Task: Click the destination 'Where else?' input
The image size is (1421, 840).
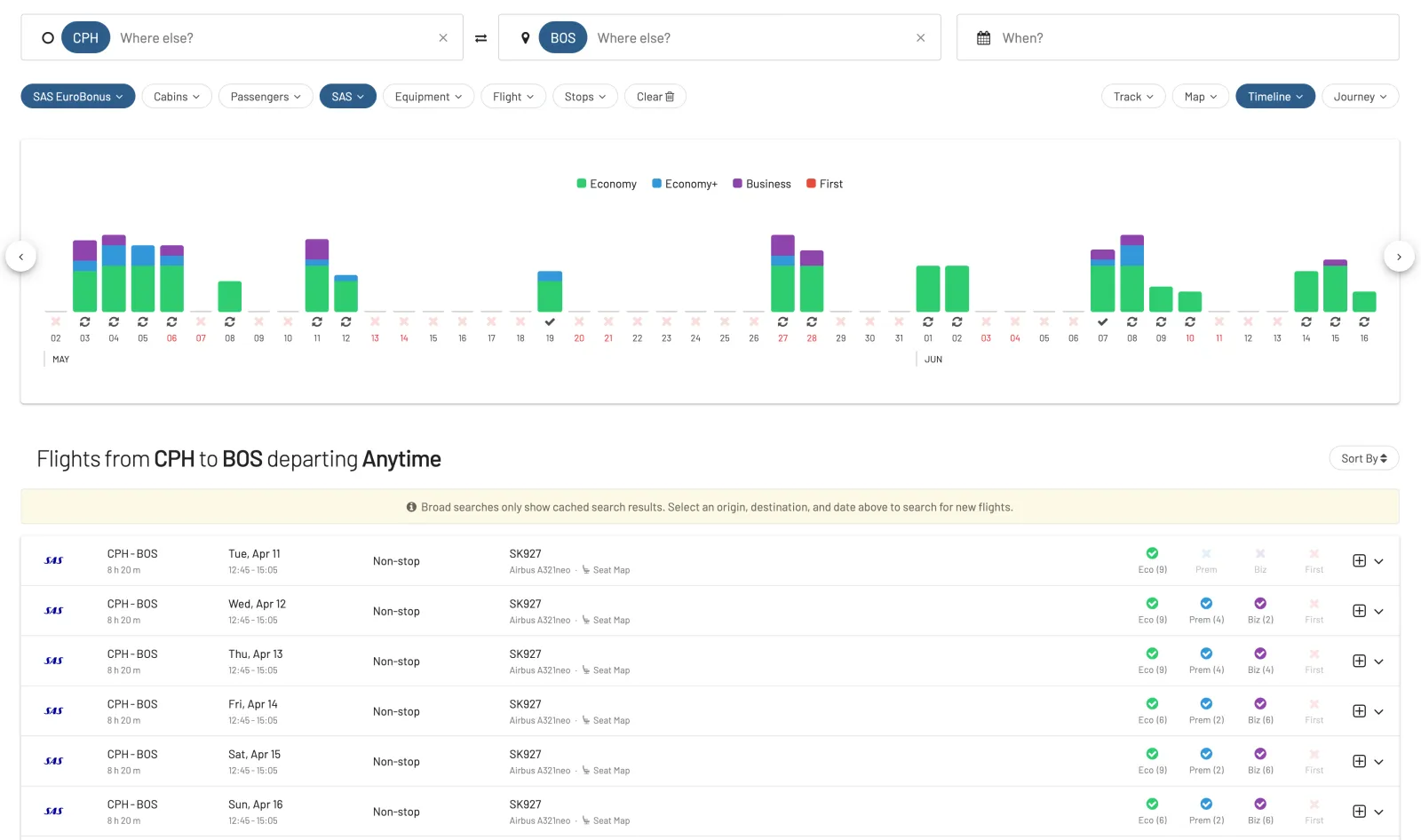Action: pos(751,38)
